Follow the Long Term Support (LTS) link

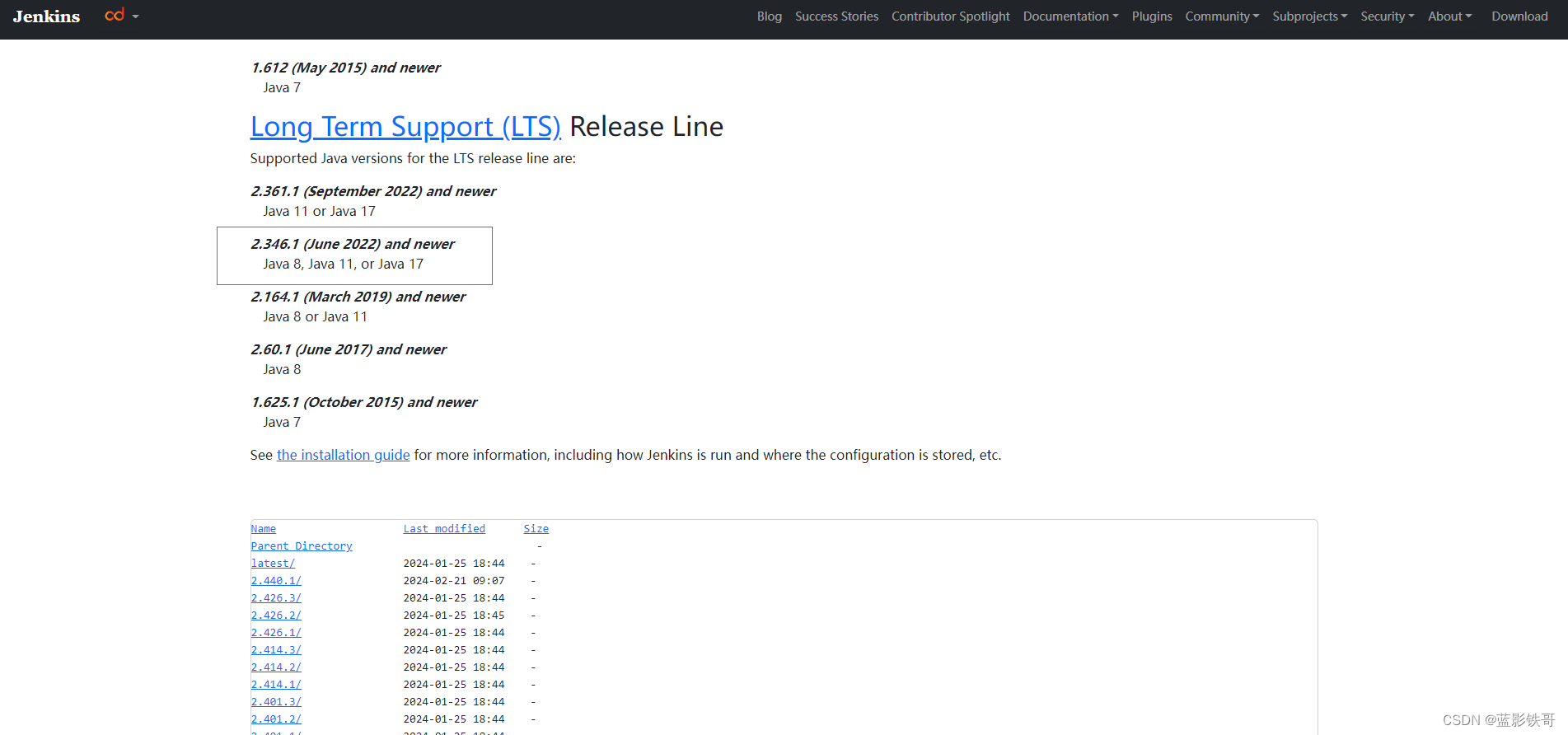405,127
